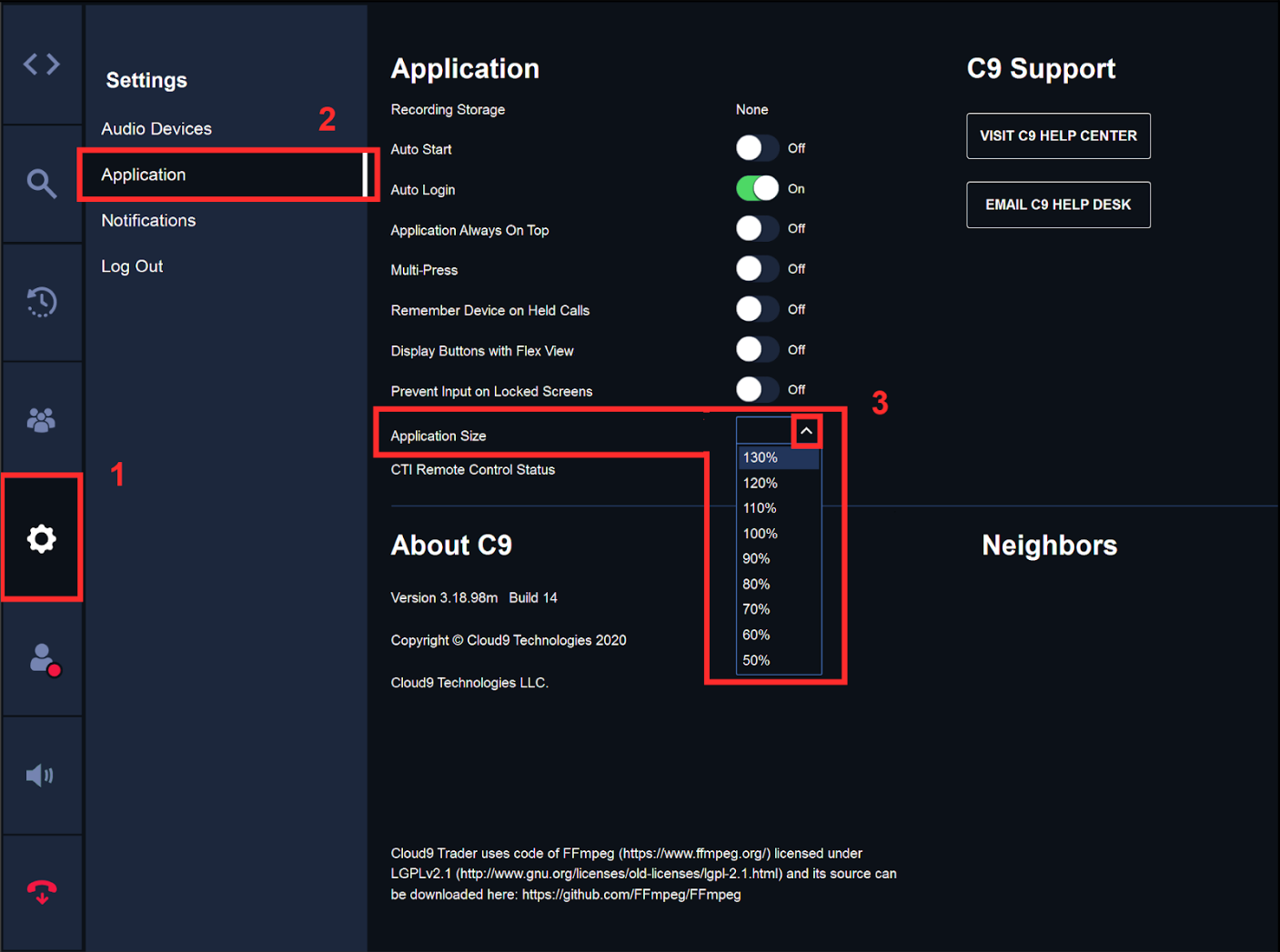1280x952 pixels.
Task: Open the settings gear icon
Action: [42, 539]
